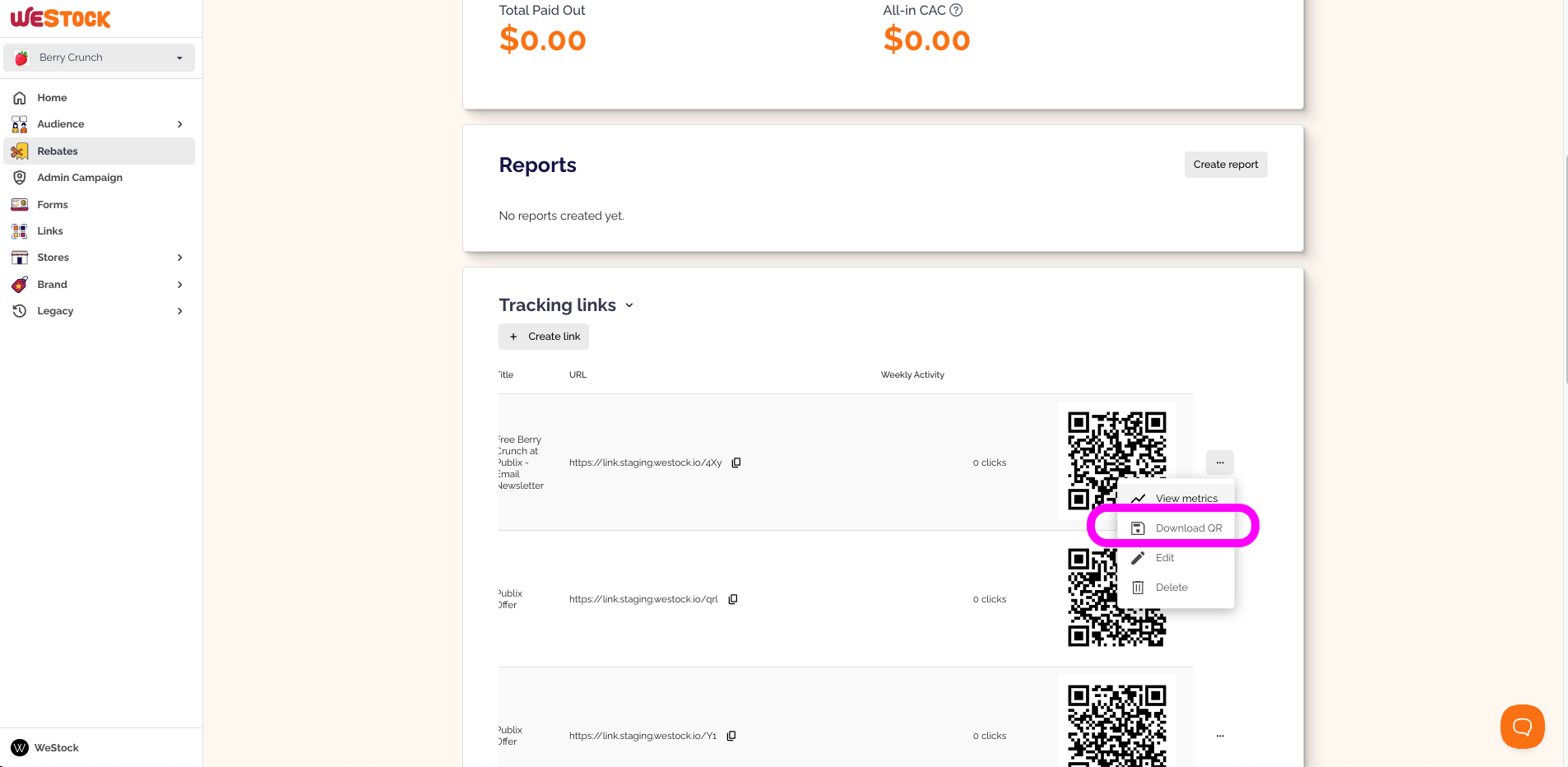This screenshot has height=767, width=1568.
Task: Collapse the Tracking links section chevron
Action: pyautogui.click(x=629, y=305)
